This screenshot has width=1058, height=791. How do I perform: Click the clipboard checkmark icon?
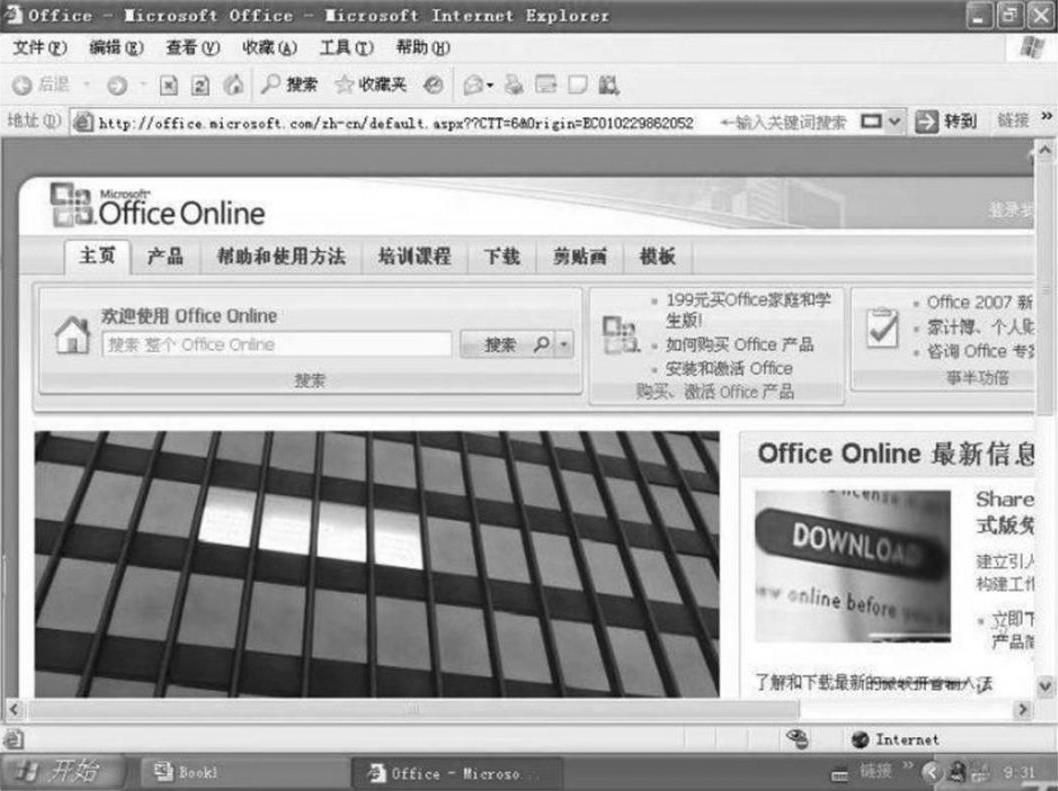pyautogui.click(x=883, y=327)
